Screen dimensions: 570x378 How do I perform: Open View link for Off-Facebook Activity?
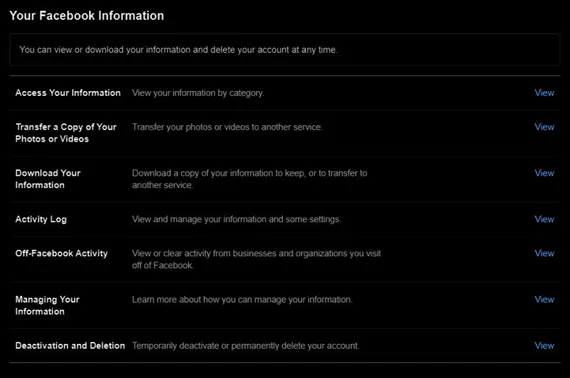point(544,254)
